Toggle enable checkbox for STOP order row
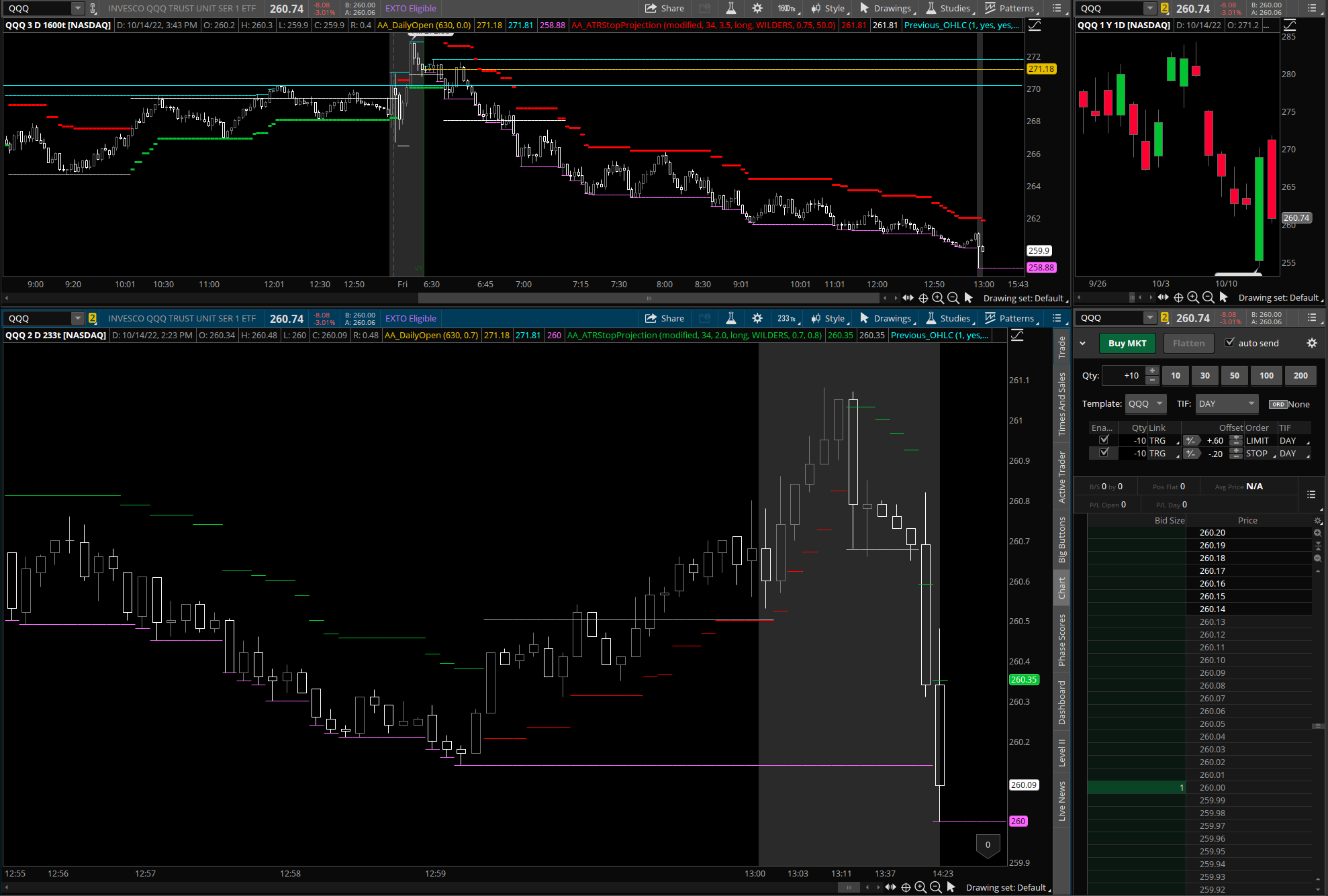Image resolution: width=1328 pixels, height=896 pixels. [1103, 452]
